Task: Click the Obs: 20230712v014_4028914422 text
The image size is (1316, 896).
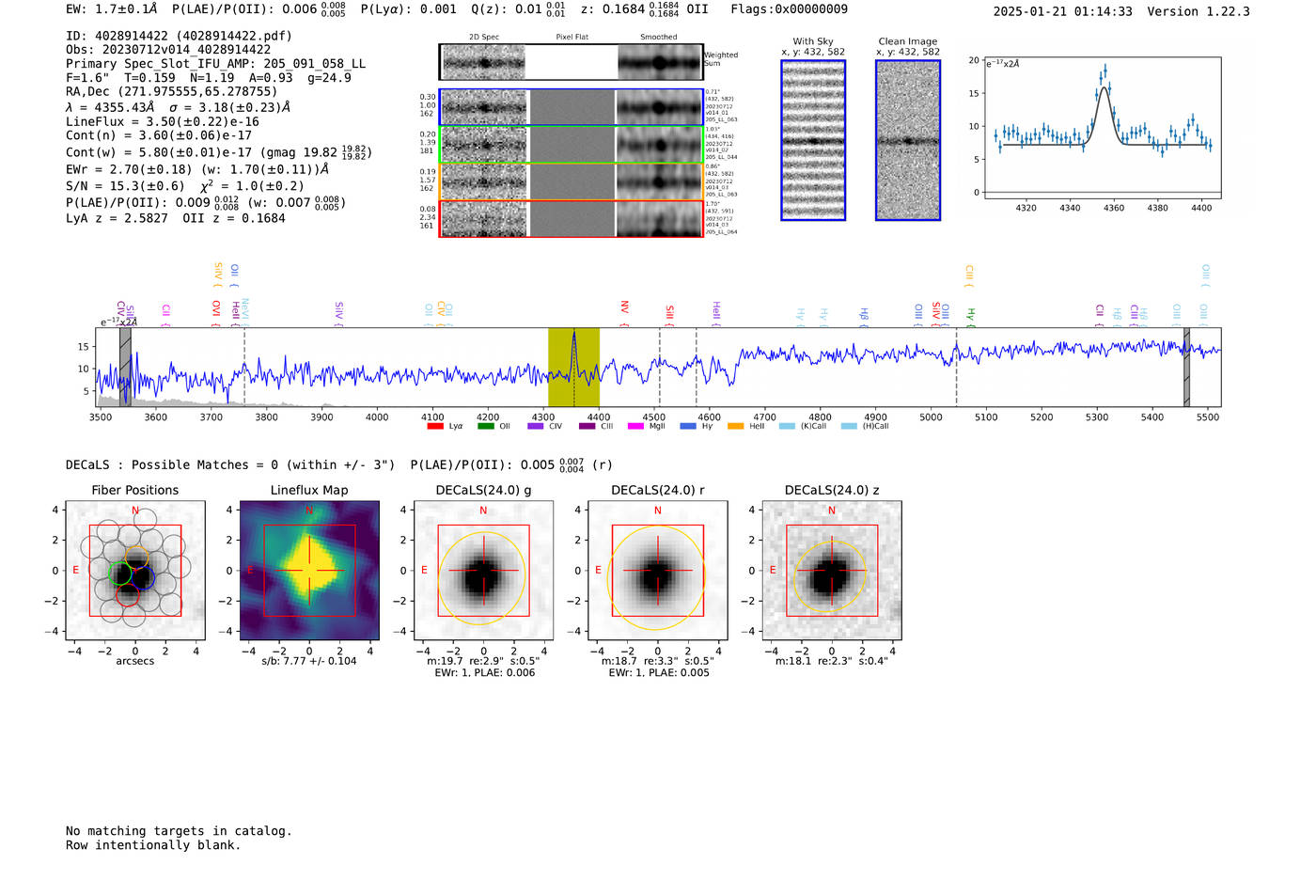Action: click(x=168, y=50)
